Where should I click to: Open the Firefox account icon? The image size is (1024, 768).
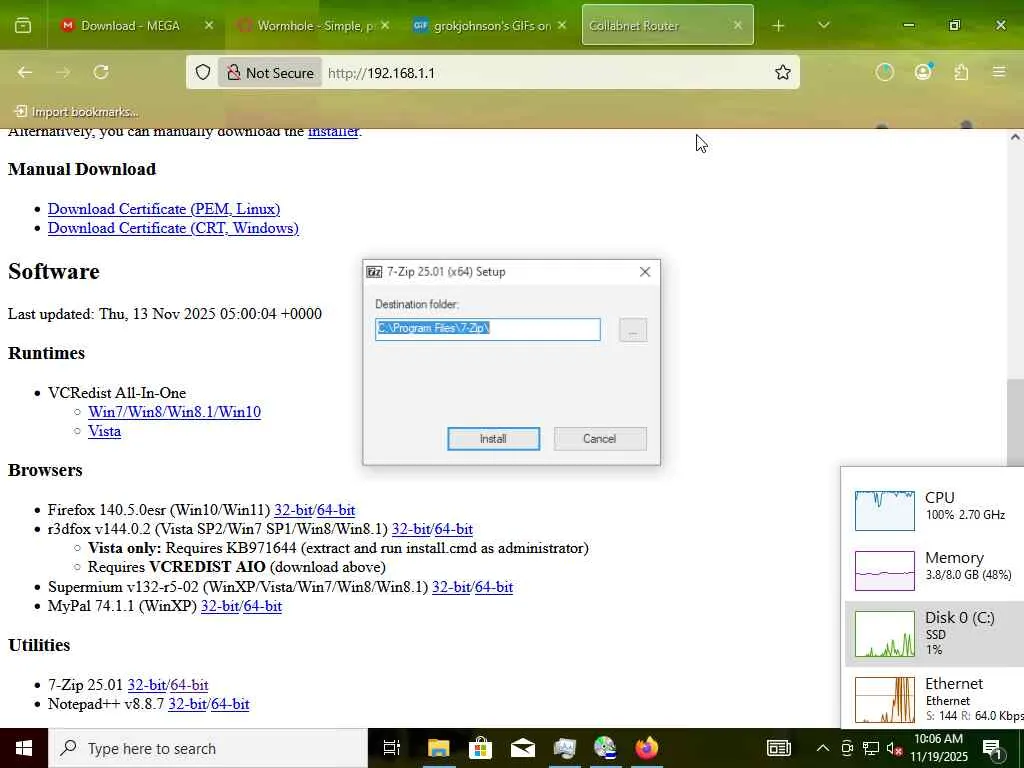pos(923,72)
